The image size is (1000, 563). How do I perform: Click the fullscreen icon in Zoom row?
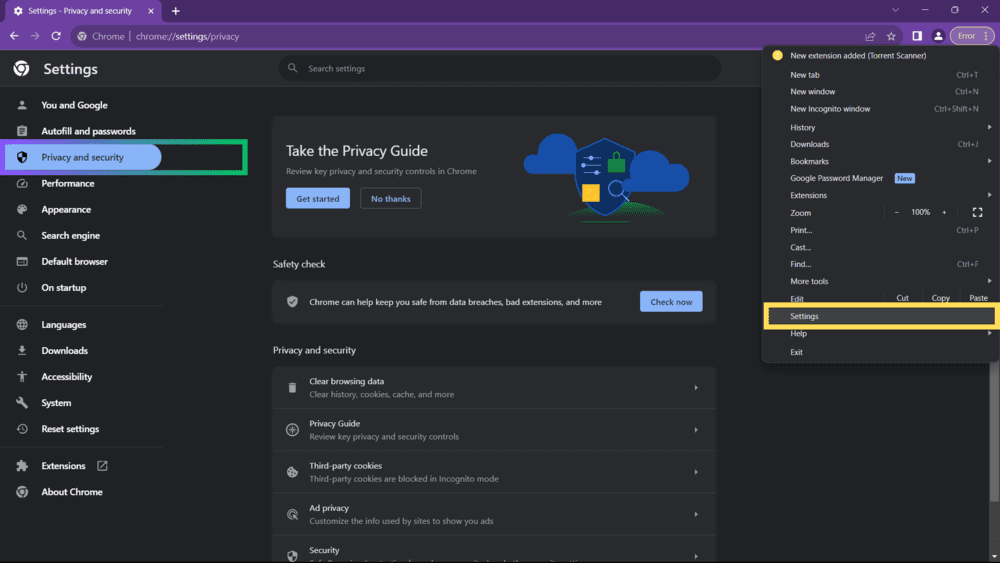pyautogui.click(x=977, y=212)
